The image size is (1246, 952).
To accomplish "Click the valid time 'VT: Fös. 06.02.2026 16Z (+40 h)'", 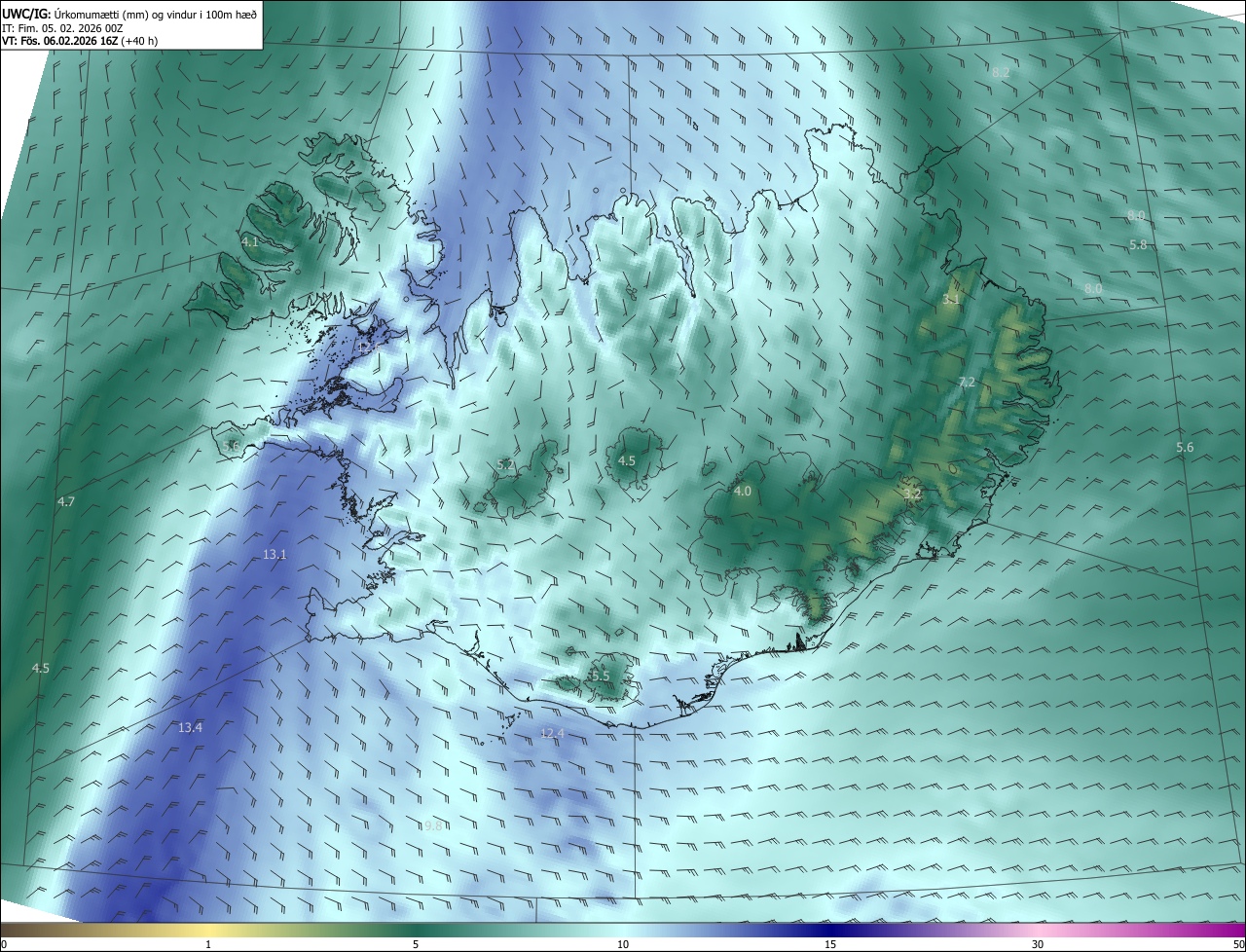I will pyautogui.click(x=80, y=41).
